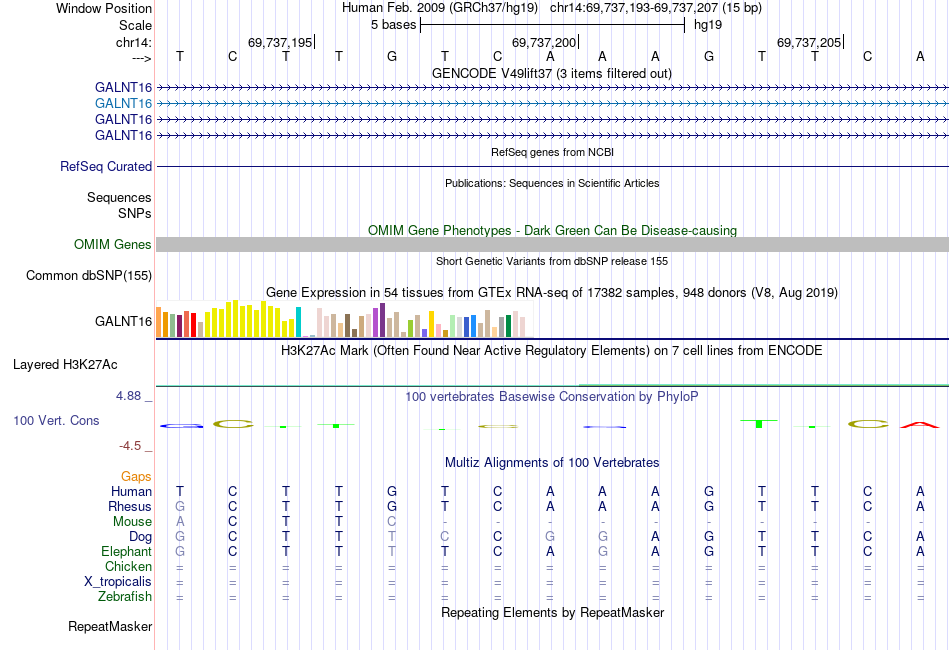950x650 pixels.
Task: Click the 4.88 PhyloP upper scale value
Action: tap(128, 396)
